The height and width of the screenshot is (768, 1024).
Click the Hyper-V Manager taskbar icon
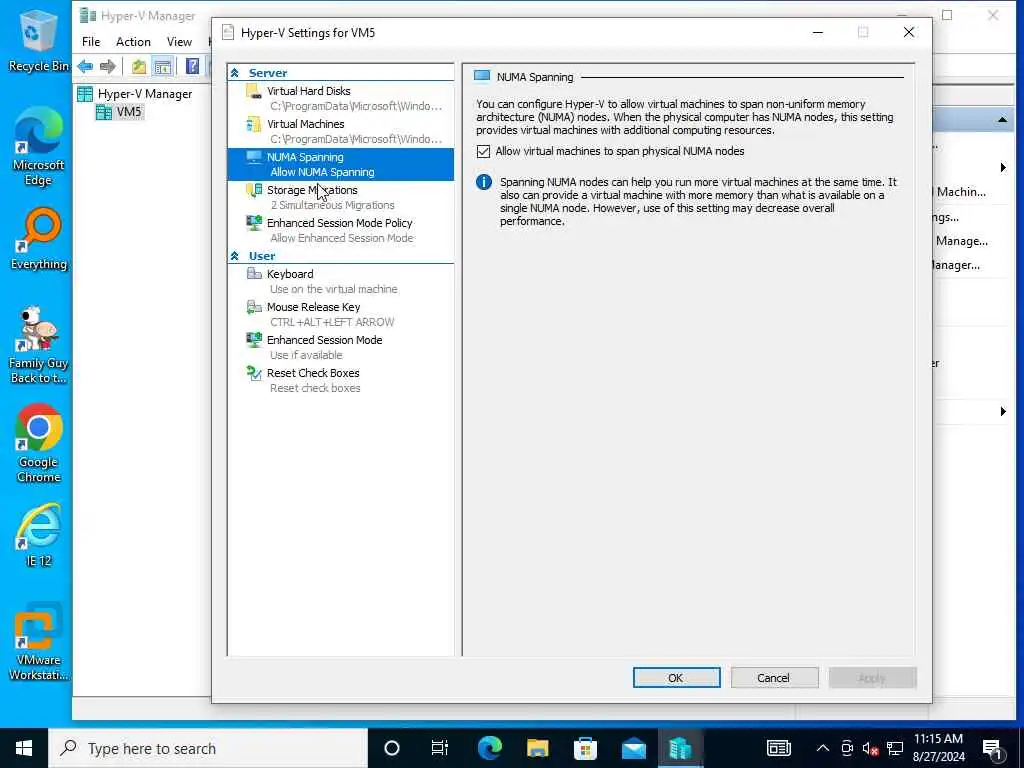(x=680, y=748)
